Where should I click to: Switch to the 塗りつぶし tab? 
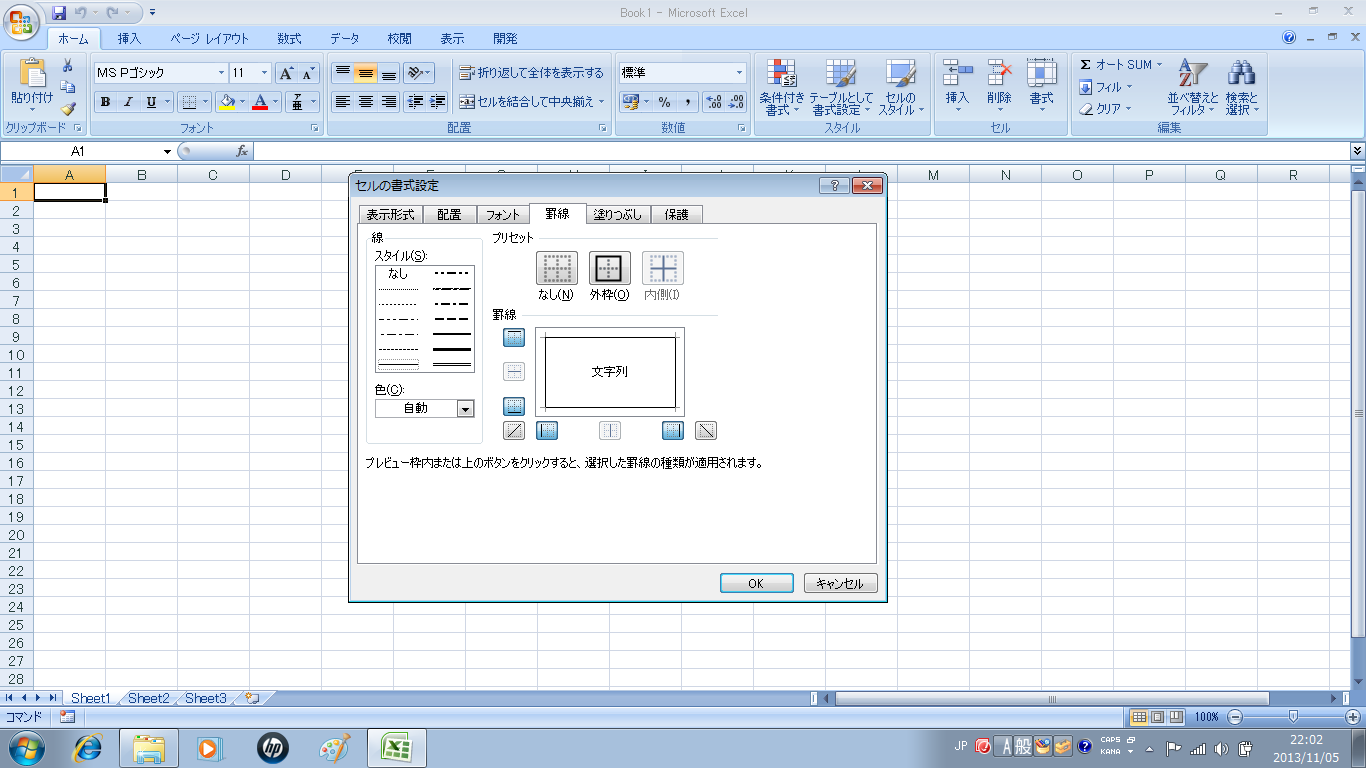pos(617,215)
